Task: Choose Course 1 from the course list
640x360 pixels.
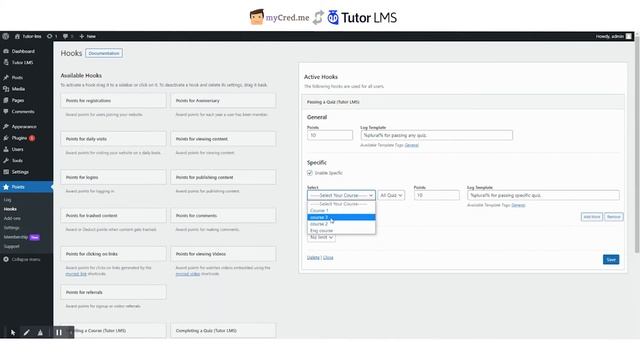Action: pos(341,211)
